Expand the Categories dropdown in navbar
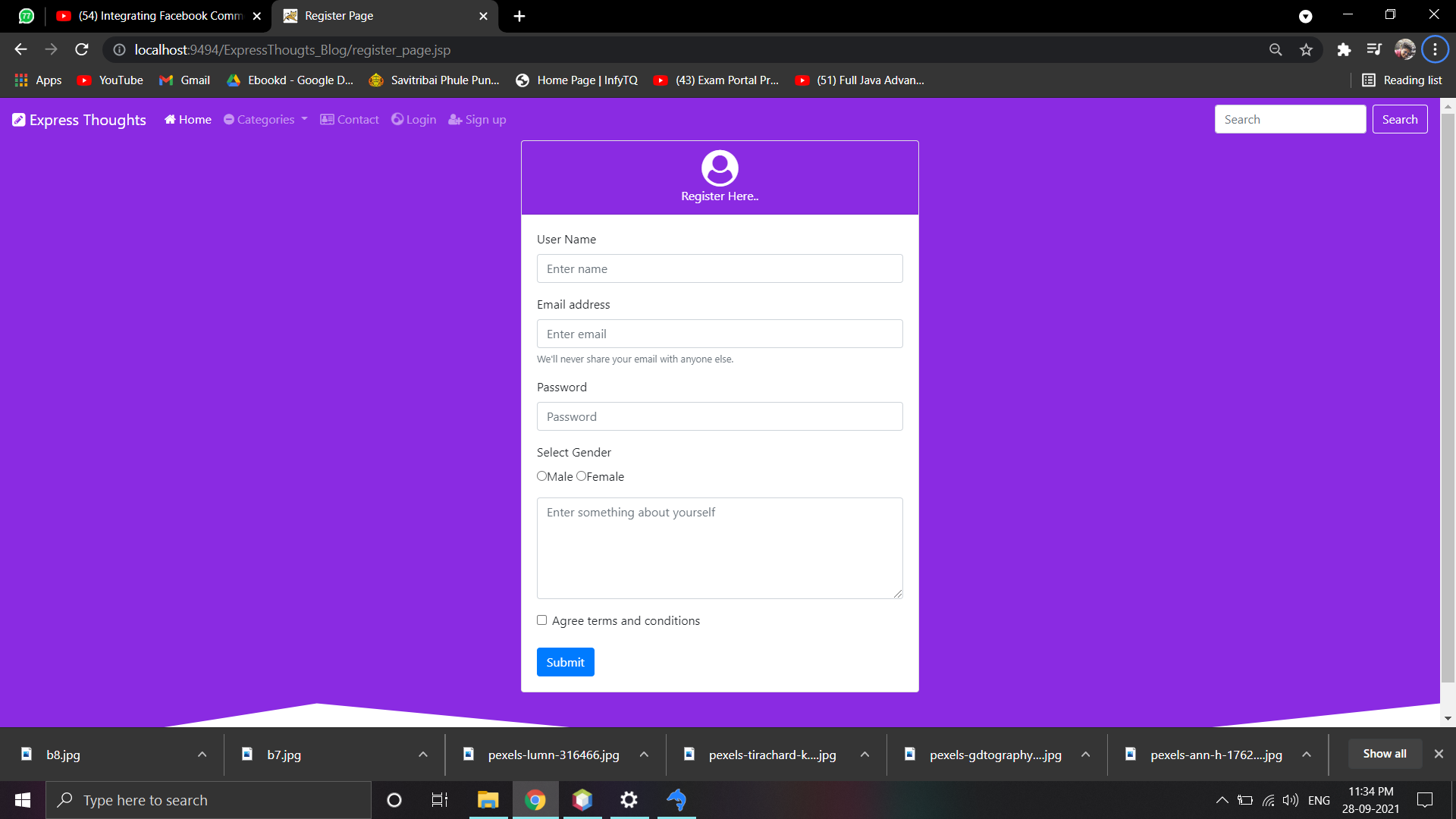Image resolution: width=1456 pixels, height=819 pixels. pos(265,120)
